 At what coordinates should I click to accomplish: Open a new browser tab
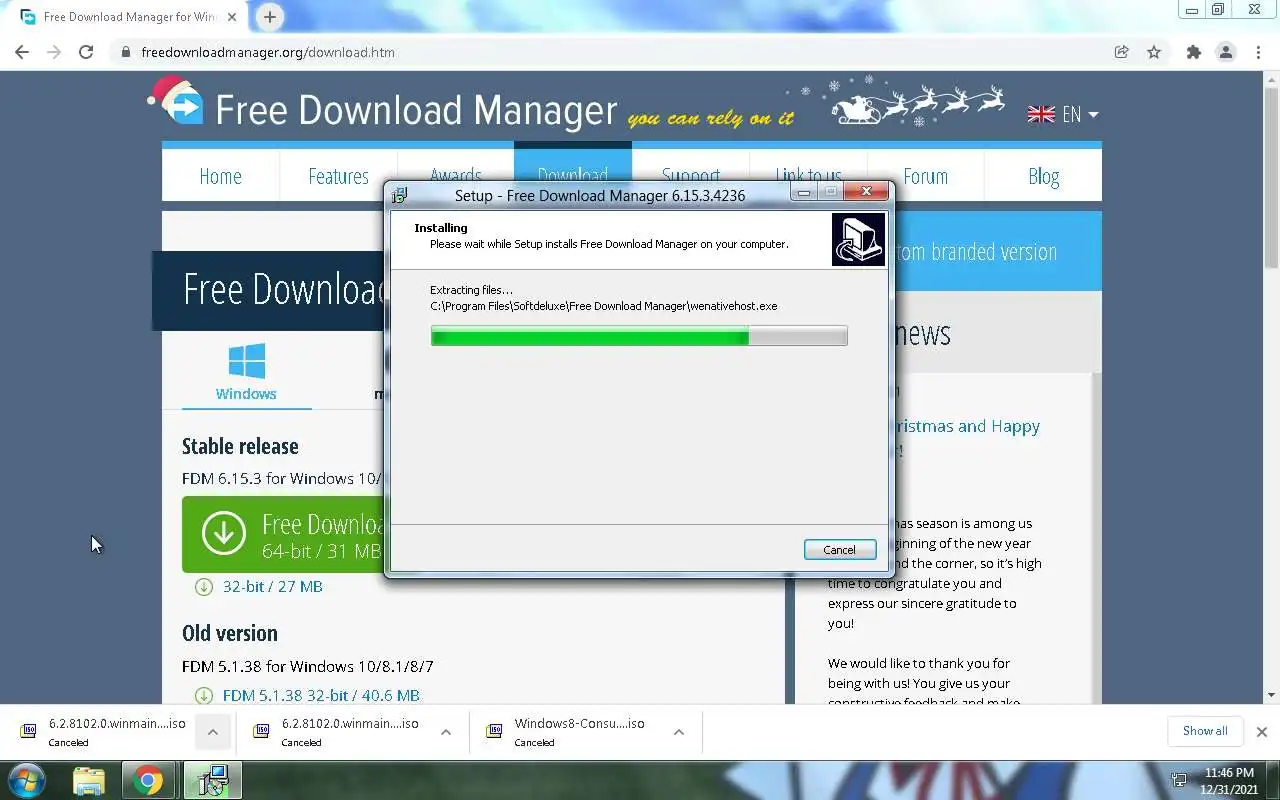pos(269,16)
